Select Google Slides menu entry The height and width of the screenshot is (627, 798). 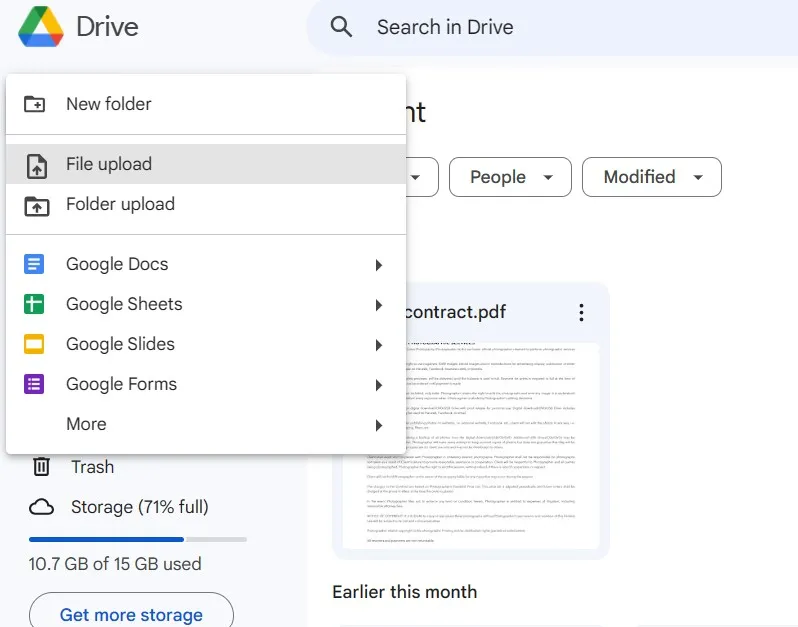tap(206, 344)
